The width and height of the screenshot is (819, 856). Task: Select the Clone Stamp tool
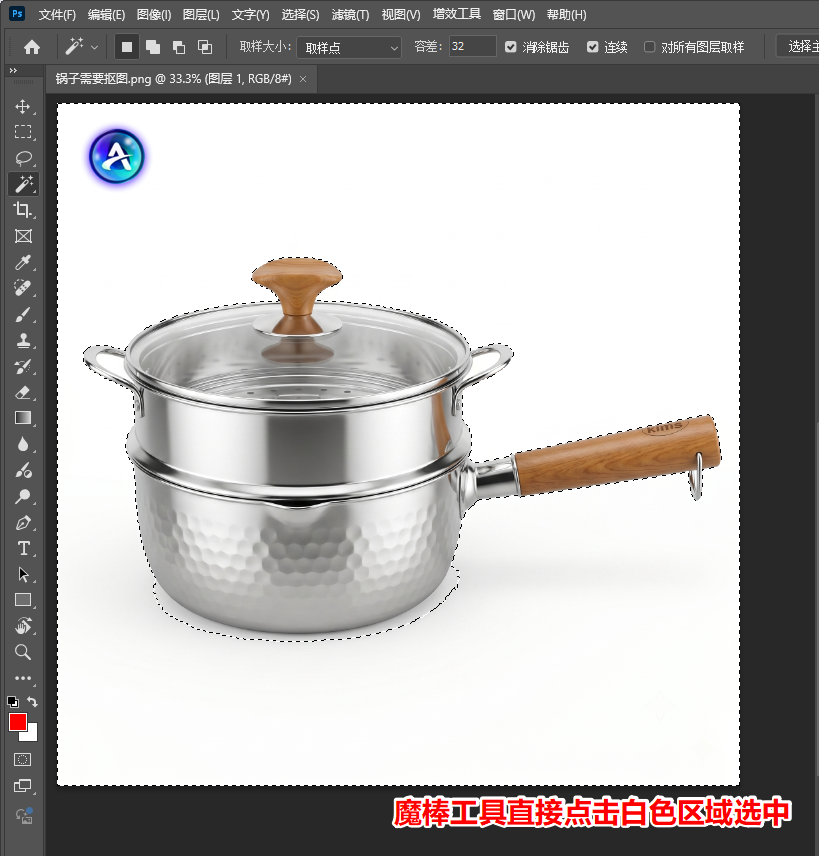tap(22, 341)
